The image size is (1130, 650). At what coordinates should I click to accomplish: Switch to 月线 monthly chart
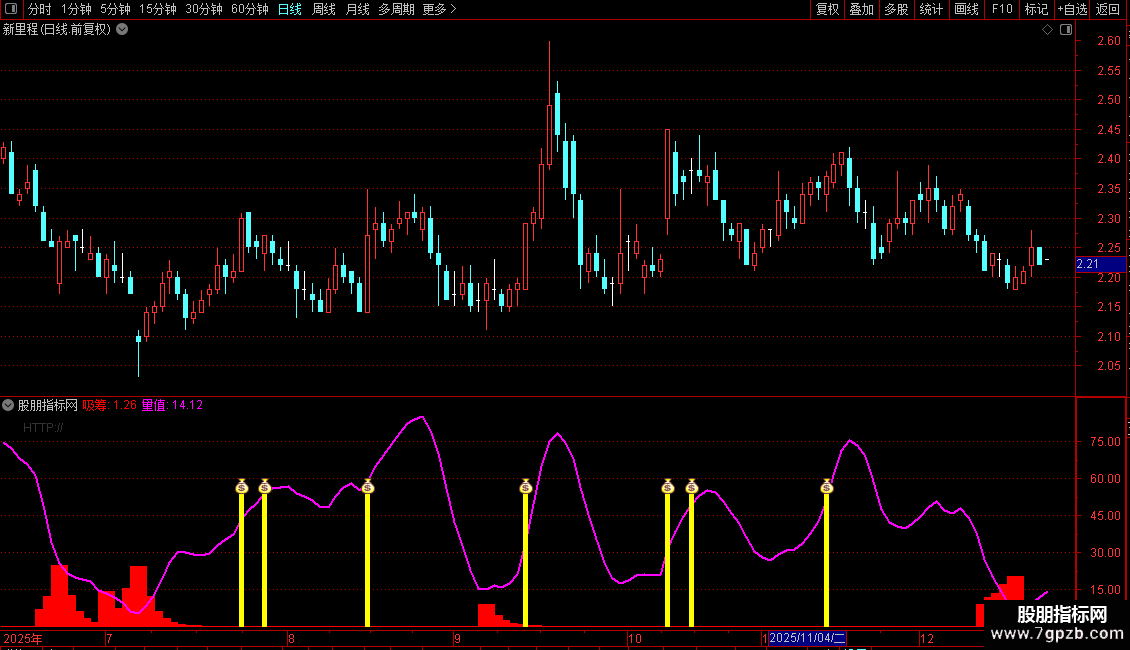pos(357,9)
